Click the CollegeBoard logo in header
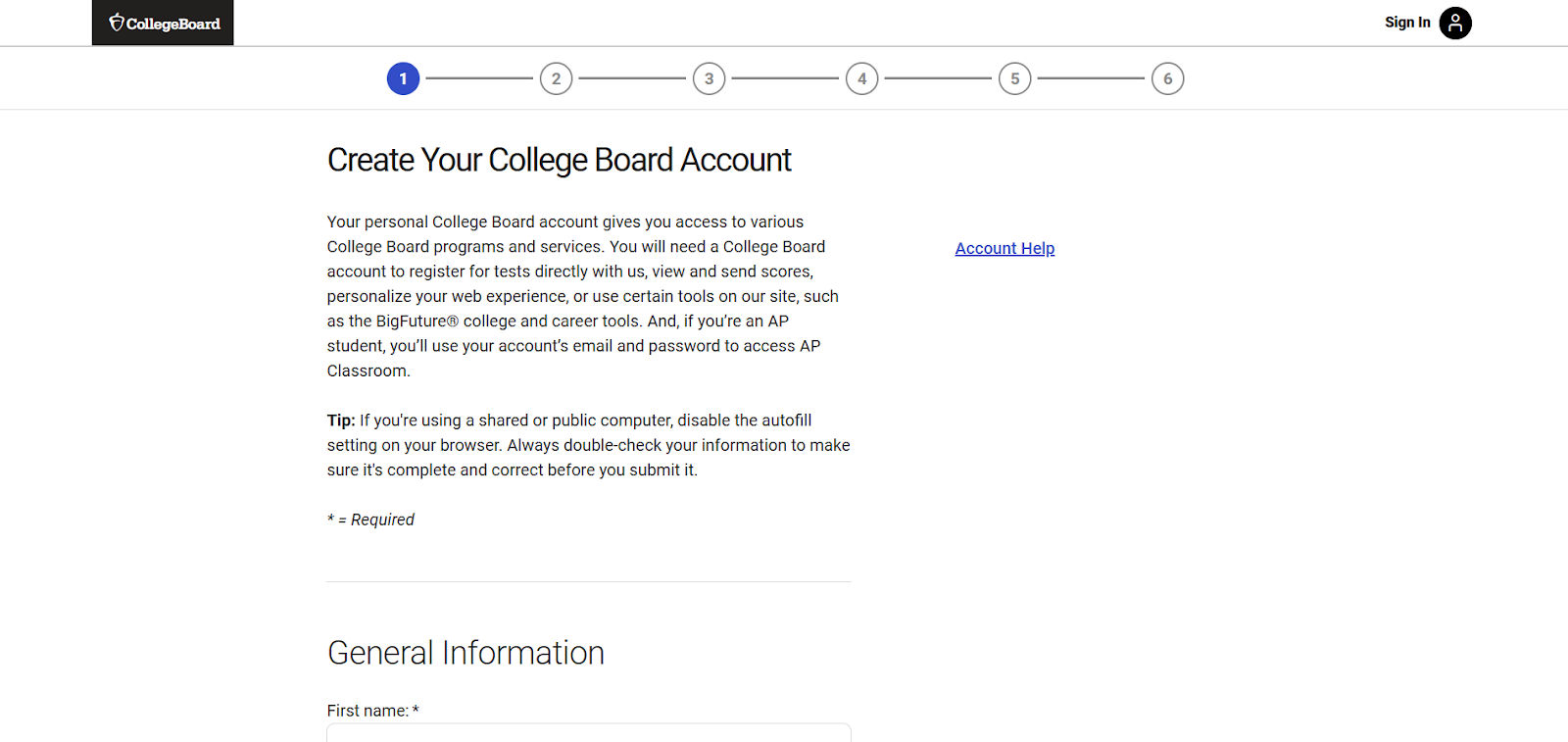 click(x=164, y=23)
